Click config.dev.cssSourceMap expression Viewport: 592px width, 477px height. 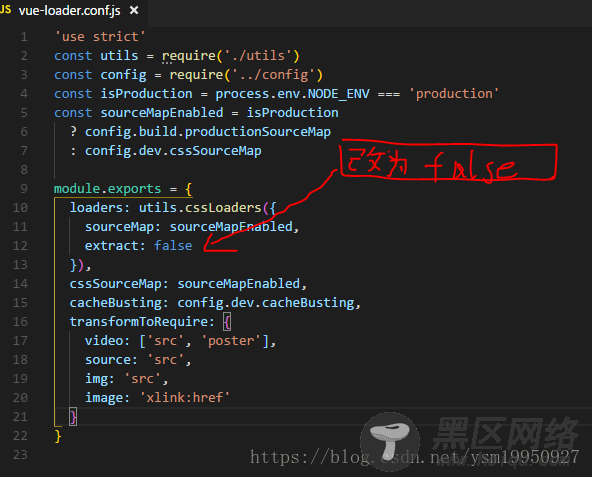[173, 151]
